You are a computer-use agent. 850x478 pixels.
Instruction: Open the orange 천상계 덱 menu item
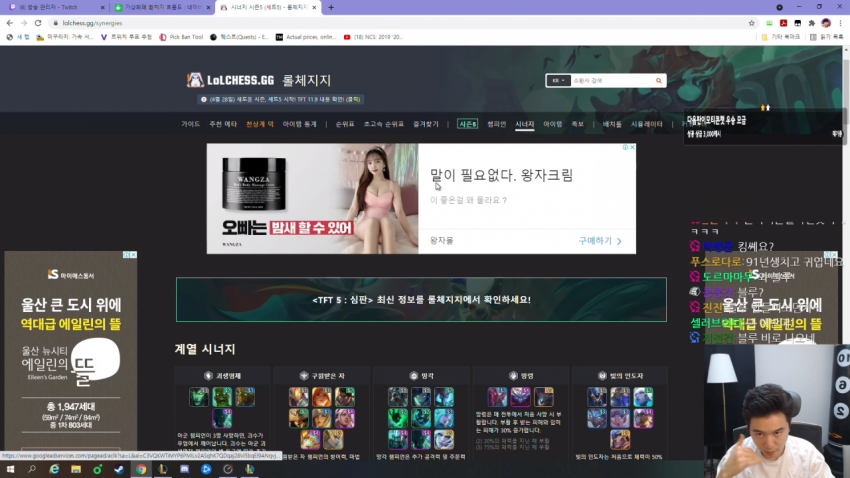point(260,124)
